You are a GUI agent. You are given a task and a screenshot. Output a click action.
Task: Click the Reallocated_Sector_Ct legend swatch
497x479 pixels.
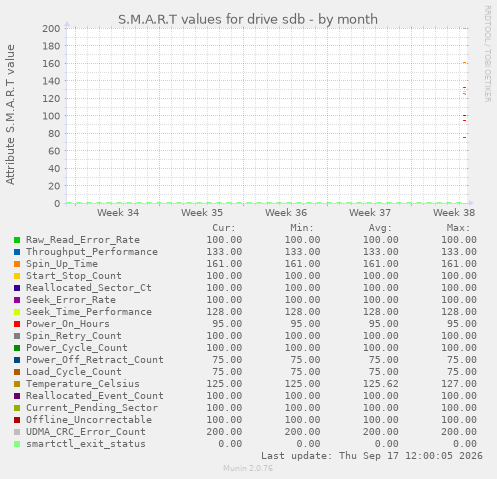coord(17,288)
